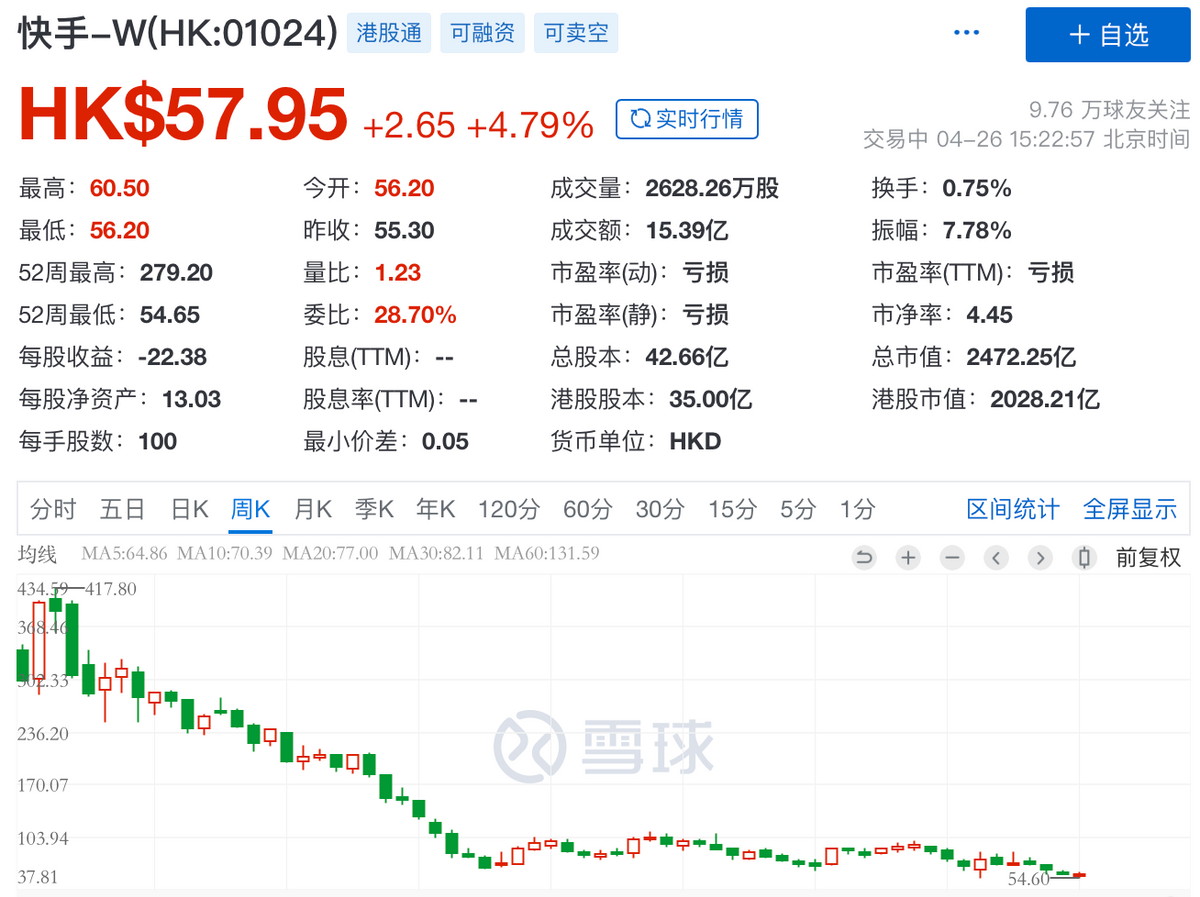The width and height of the screenshot is (1200, 897).
Task: Select the 分时 intraday tab
Action: pos(53,509)
